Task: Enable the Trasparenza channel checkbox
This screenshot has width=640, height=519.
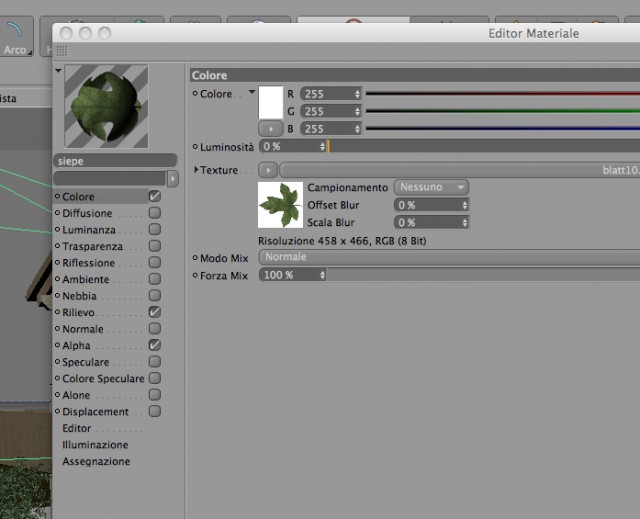Action: pos(155,246)
